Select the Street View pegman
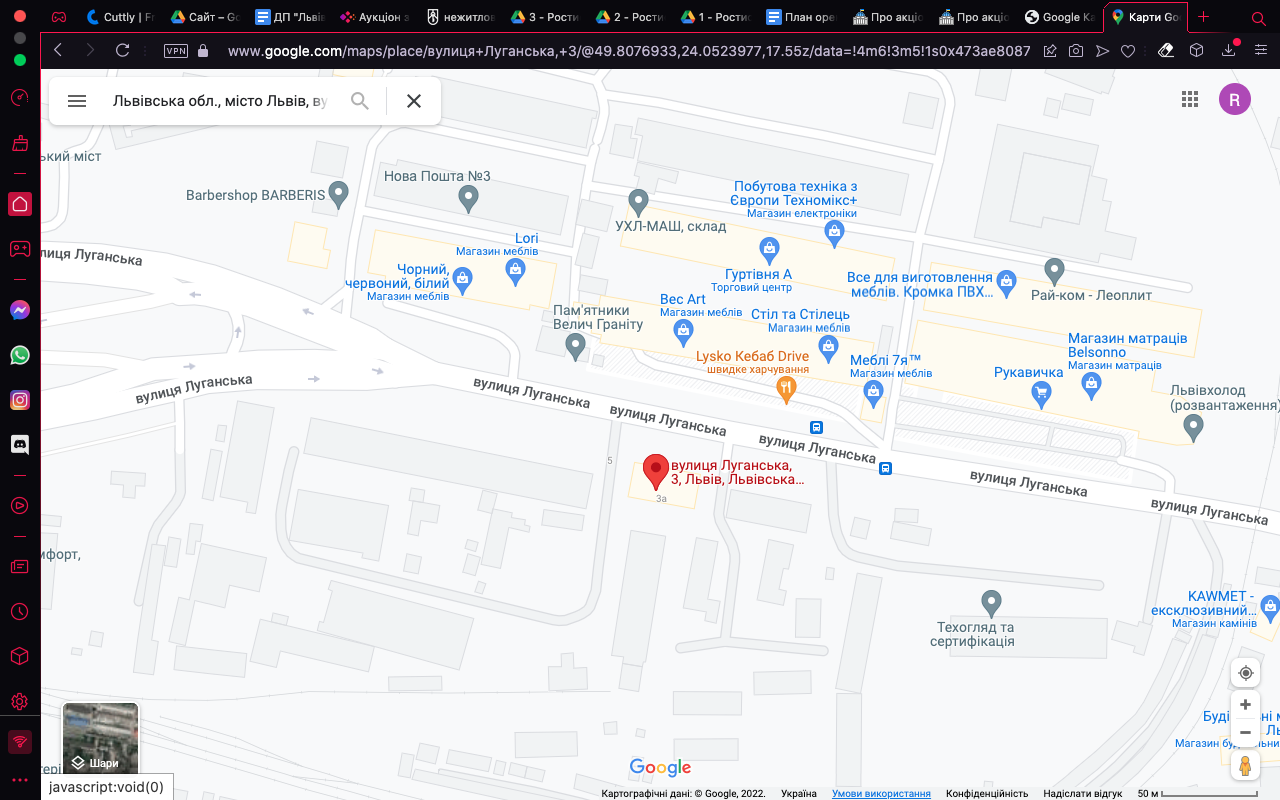The image size is (1280, 800). point(1245,766)
